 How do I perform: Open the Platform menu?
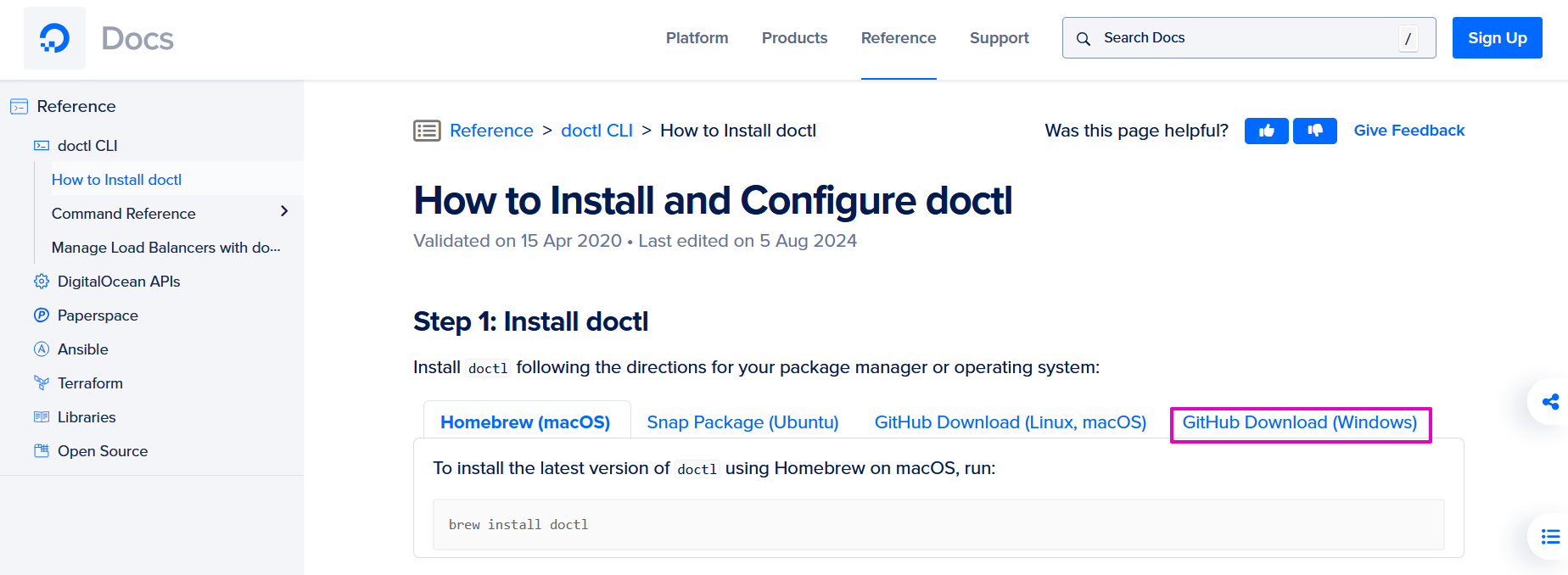697,38
